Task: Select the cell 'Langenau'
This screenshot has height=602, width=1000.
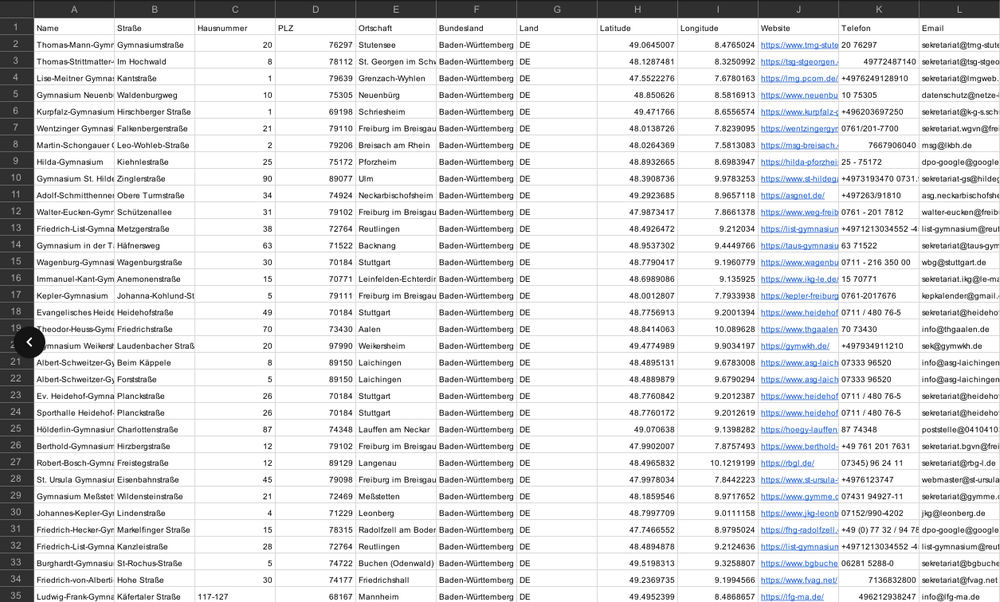Action: tap(396, 463)
